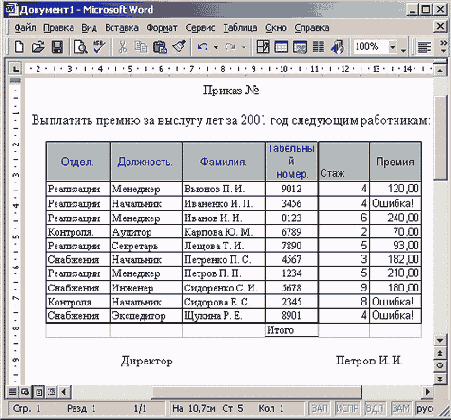Open the Окно menu
The height and width of the screenshot is (420, 451).
[276, 28]
